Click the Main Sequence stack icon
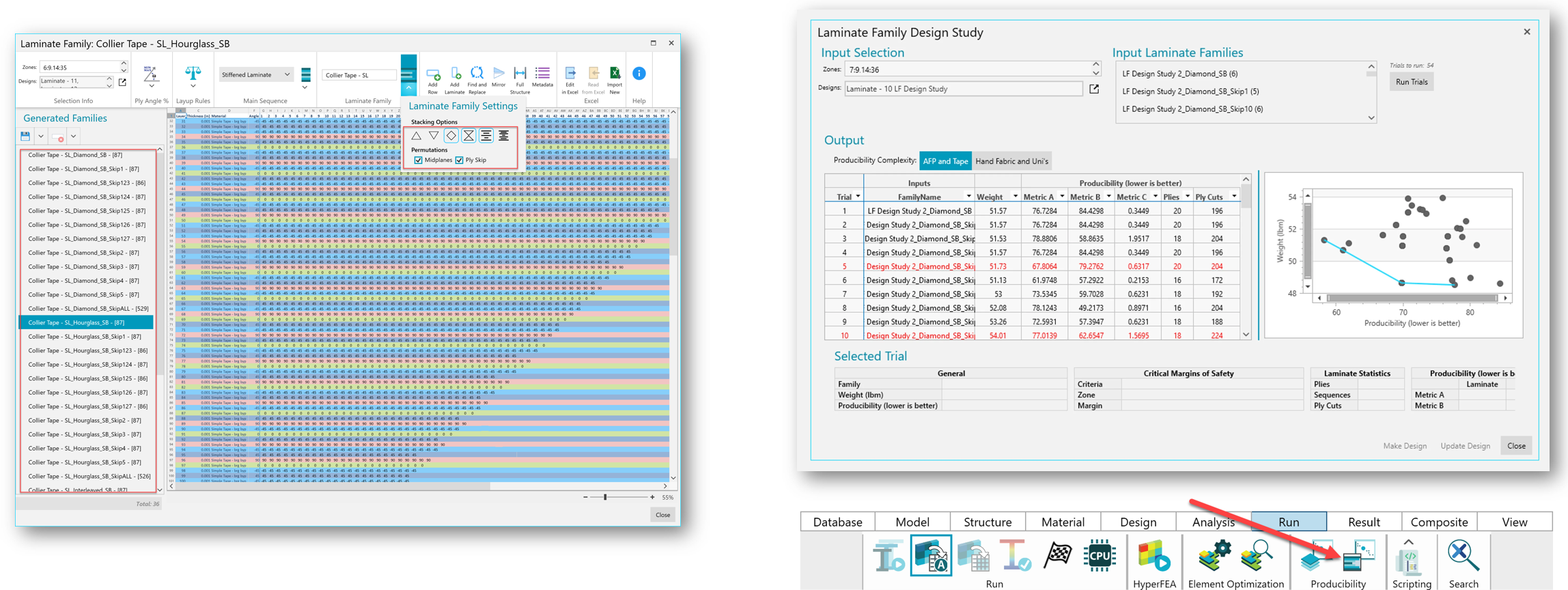The image size is (1568, 590). pyautogui.click(x=305, y=75)
